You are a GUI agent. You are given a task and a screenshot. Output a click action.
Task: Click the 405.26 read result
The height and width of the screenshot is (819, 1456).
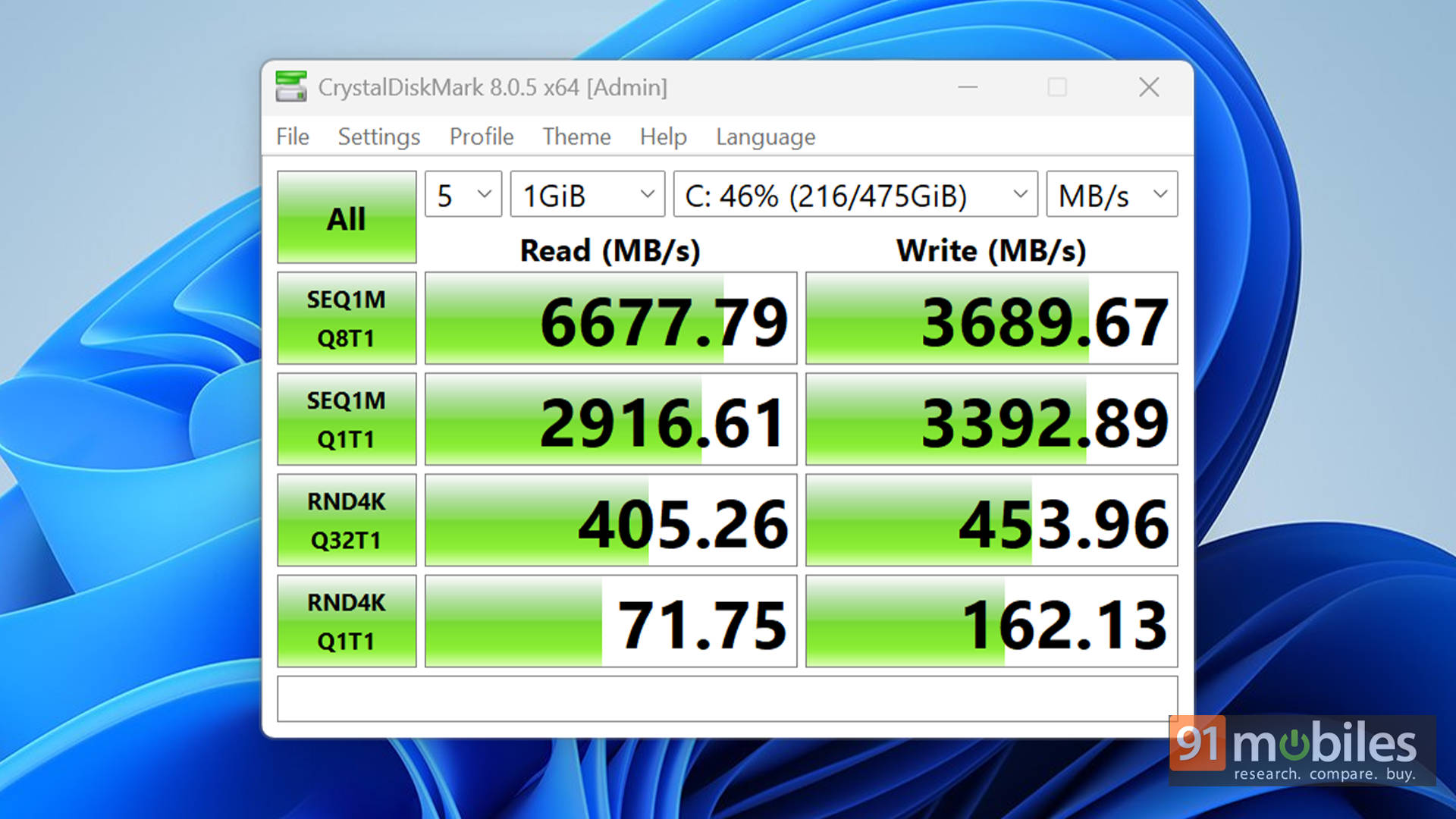611,520
